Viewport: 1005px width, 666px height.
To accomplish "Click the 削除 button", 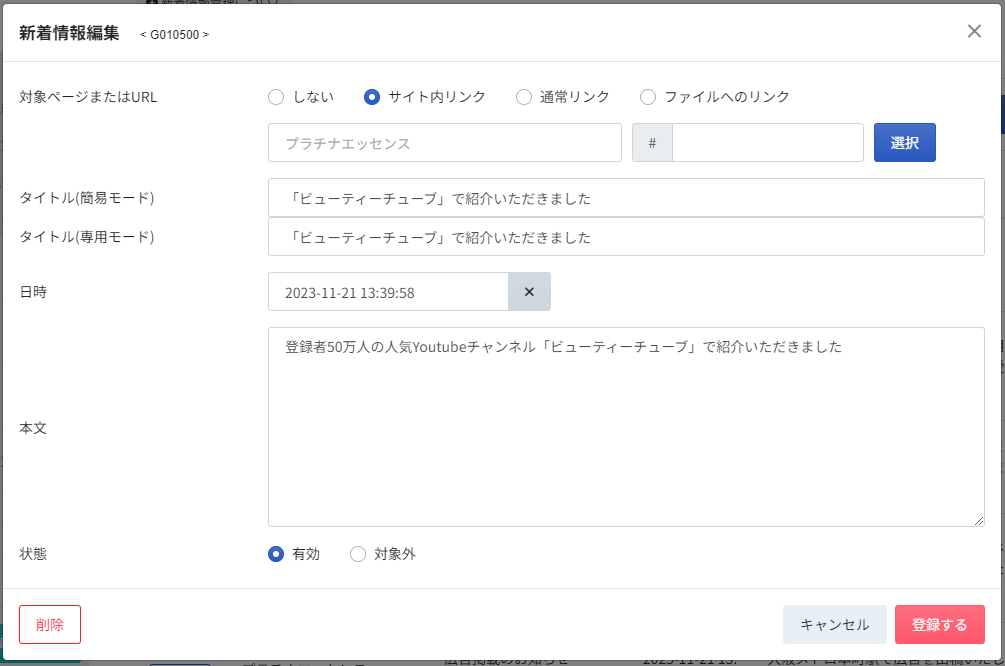I will tap(50, 624).
